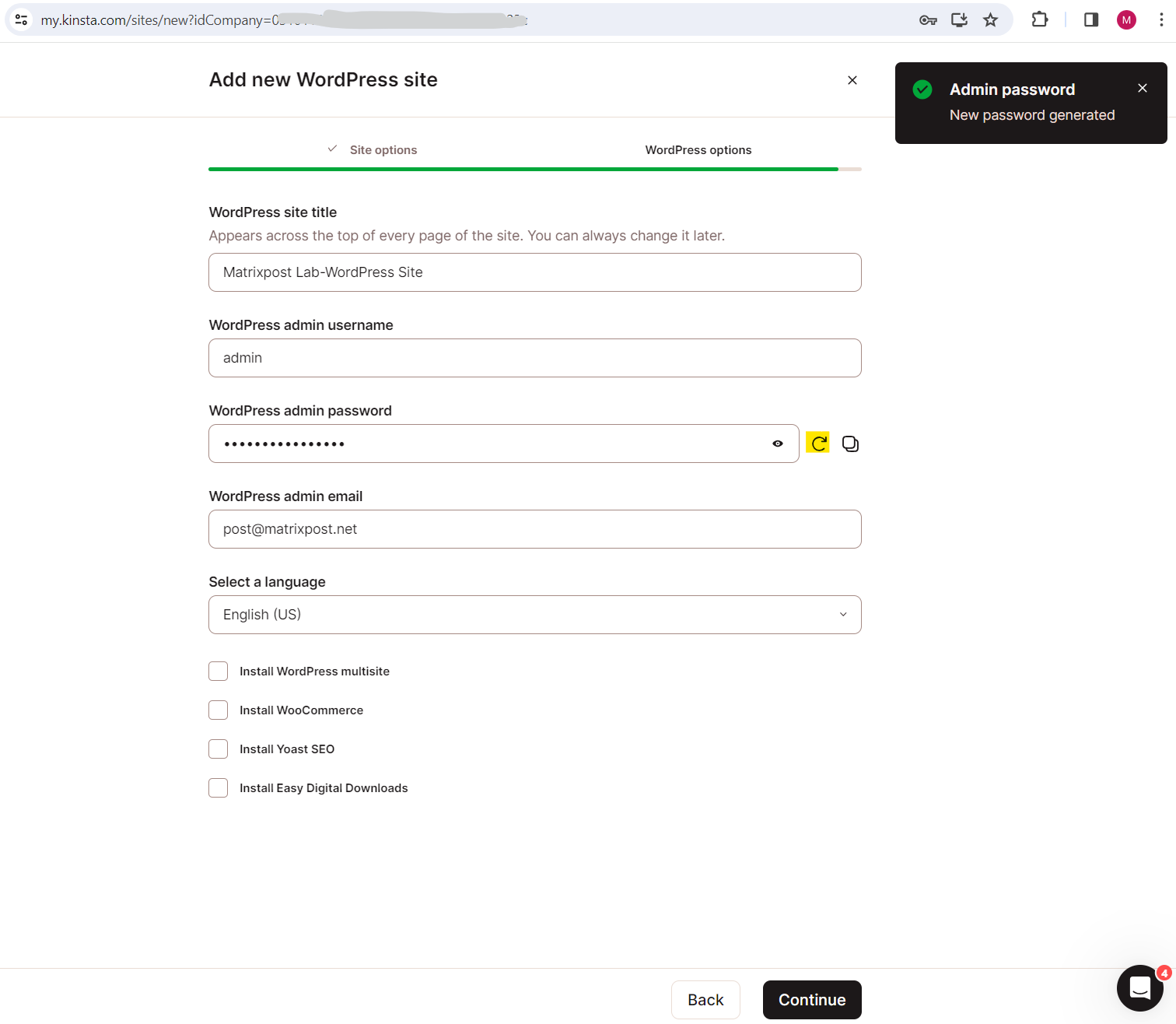Enable Install WordPress multisite
The image size is (1176, 1024).
tap(219, 672)
